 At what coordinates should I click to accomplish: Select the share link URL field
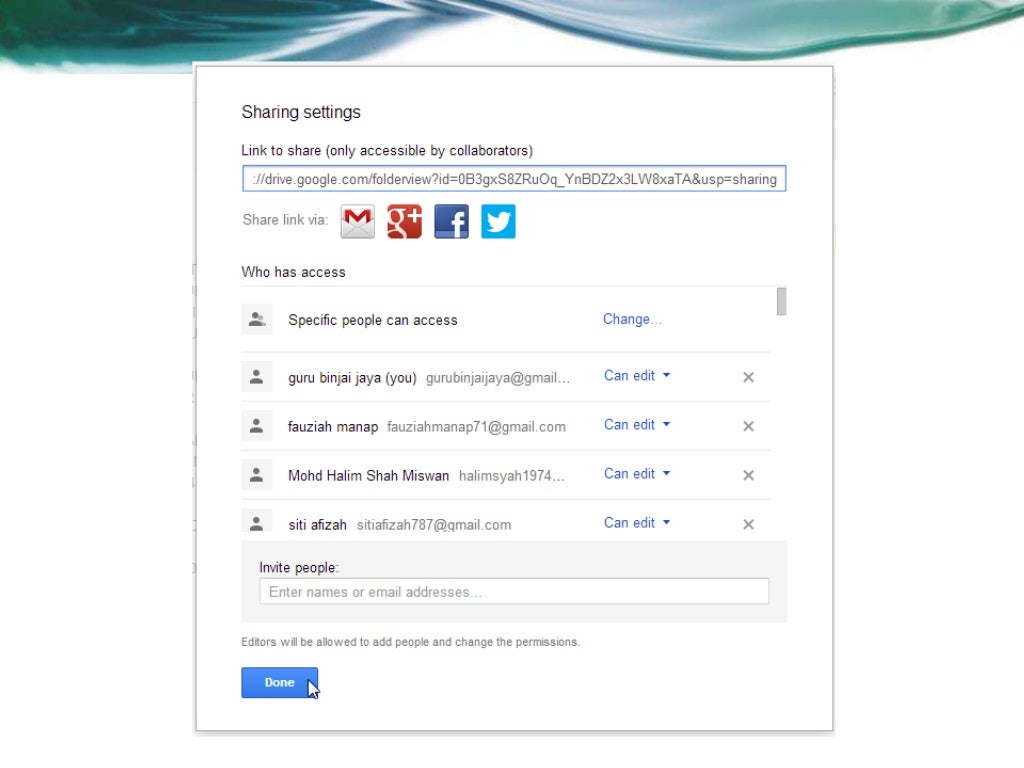514,179
